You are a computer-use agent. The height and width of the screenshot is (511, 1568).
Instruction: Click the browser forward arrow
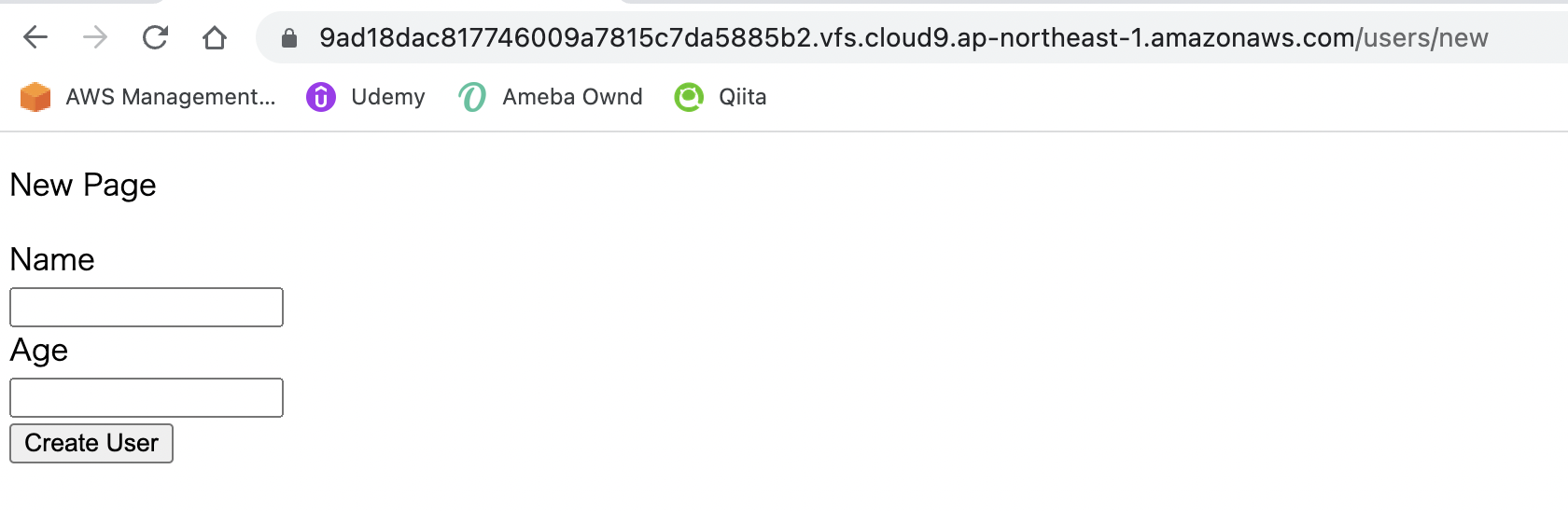pos(95,37)
